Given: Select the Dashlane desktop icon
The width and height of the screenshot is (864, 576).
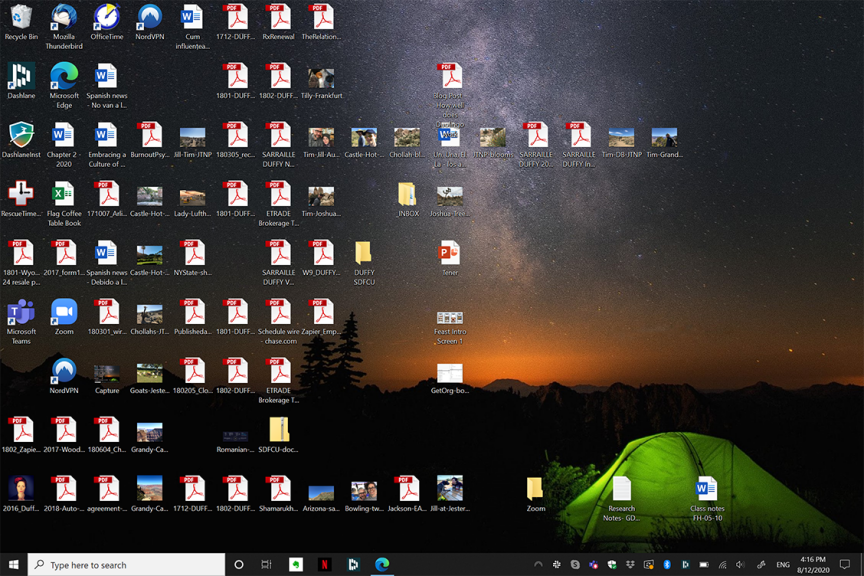Looking at the screenshot, I should pyautogui.click(x=21, y=77).
